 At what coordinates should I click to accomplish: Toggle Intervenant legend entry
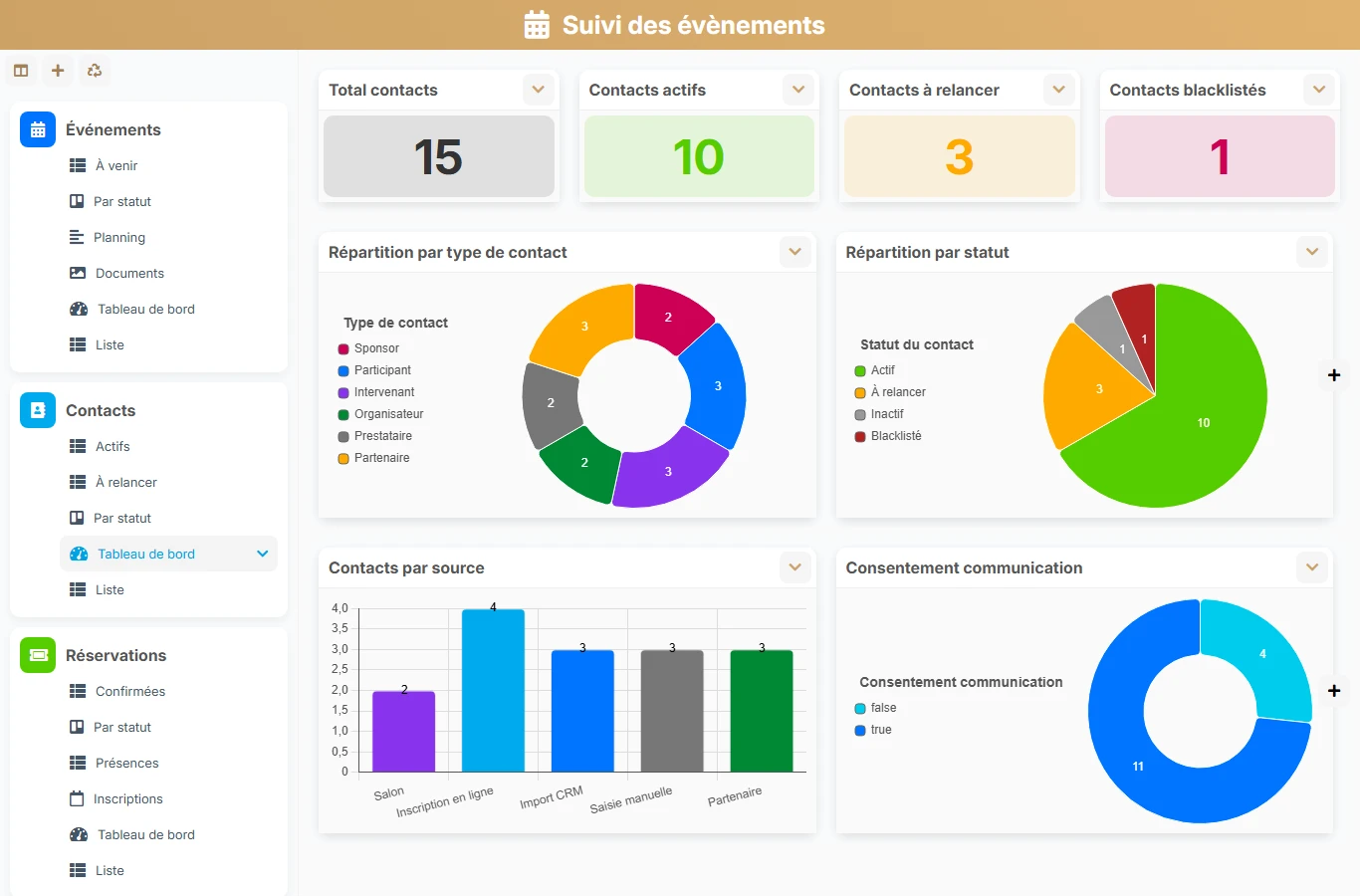tap(376, 392)
